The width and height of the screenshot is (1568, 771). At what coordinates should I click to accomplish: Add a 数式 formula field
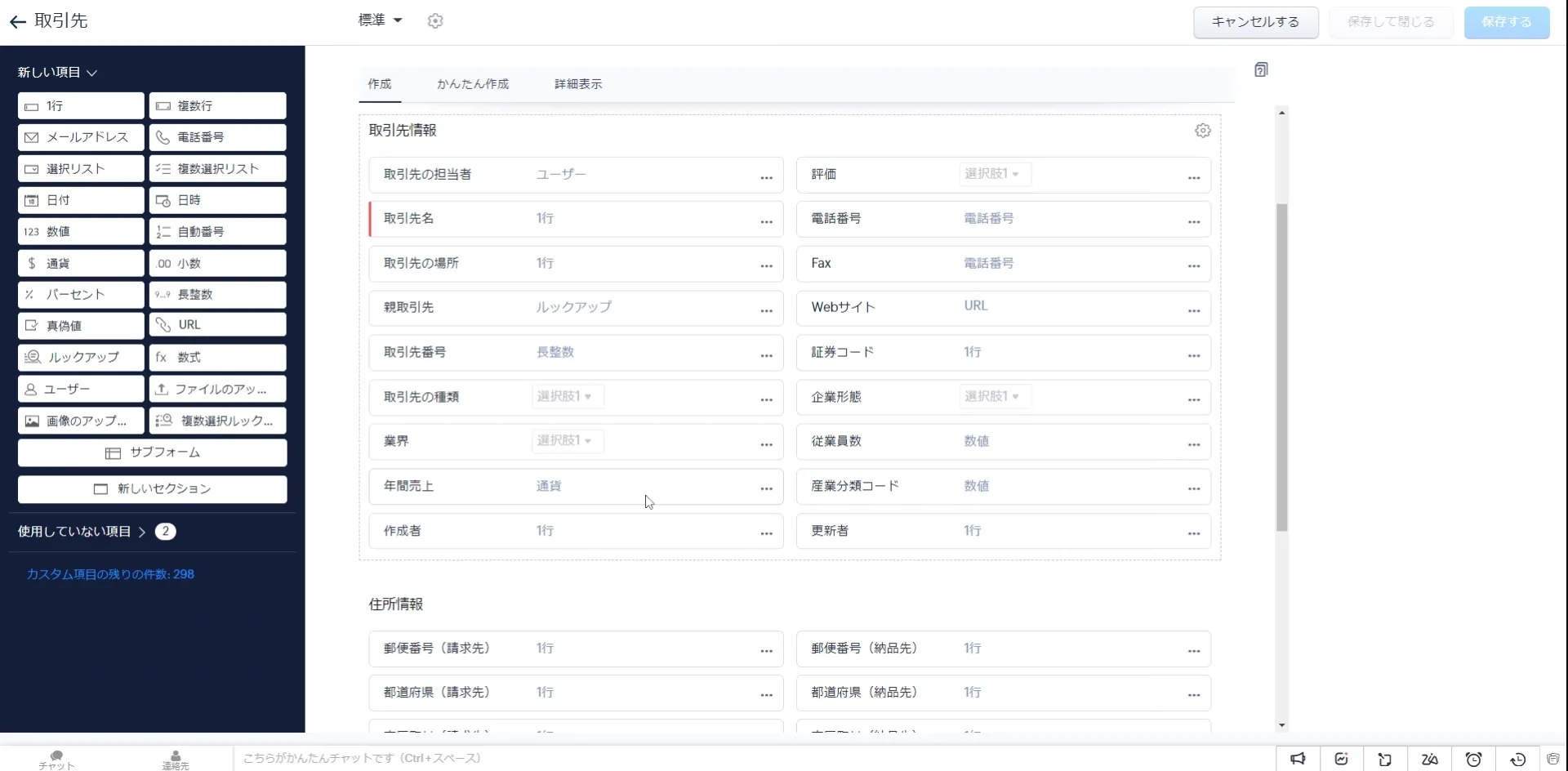217,358
